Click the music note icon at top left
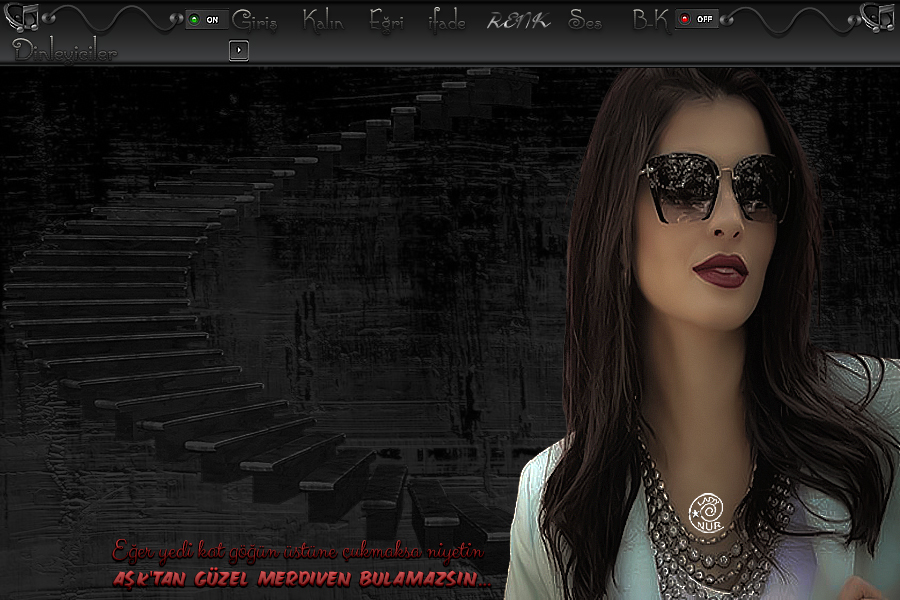The height and width of the screenshot is (600, 900). [x=22, y=16]
